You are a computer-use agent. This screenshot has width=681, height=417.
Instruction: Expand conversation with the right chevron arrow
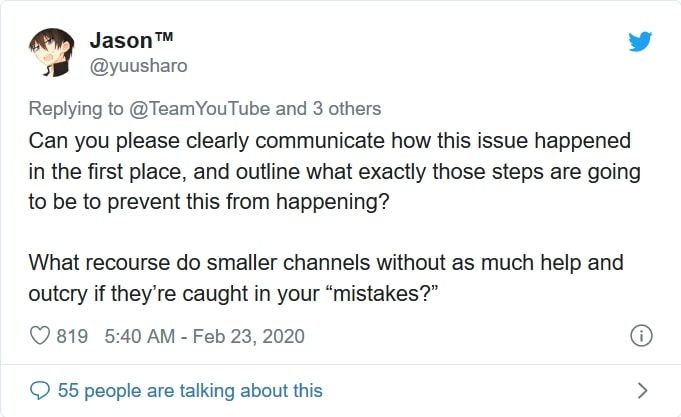click(642, 390)
